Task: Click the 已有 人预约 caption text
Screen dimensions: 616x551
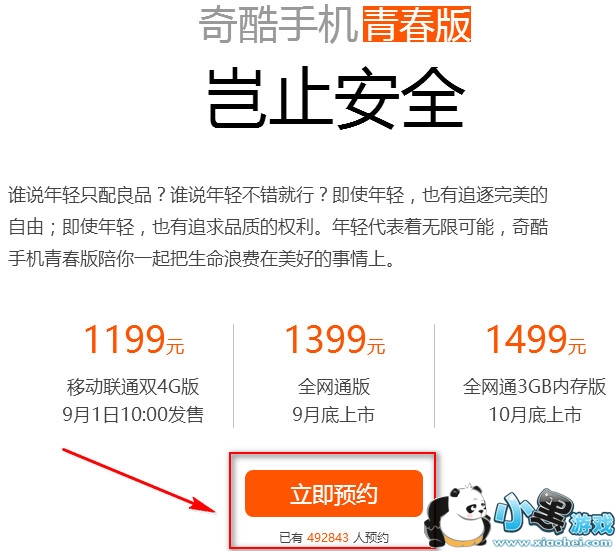Action: coord(334,537)
